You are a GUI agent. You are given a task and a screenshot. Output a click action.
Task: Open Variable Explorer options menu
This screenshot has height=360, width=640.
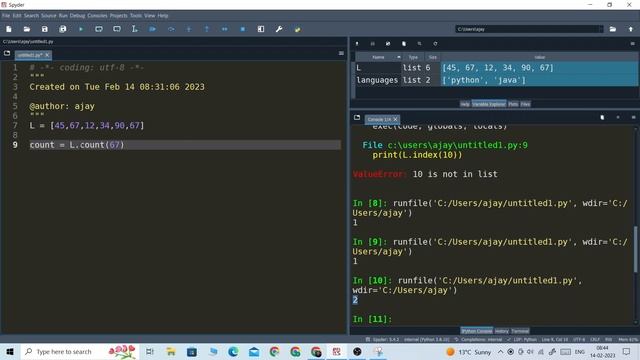(x=633, y=44)
